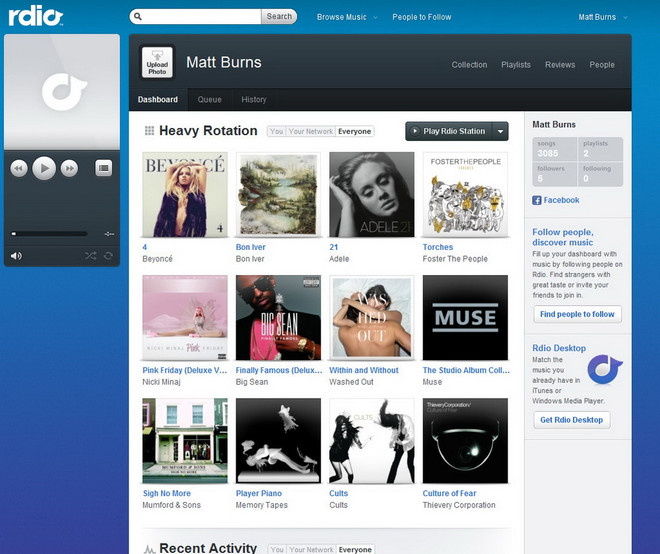Open Mumford & Sons album cover
The image size is (660, 554).
185,441
